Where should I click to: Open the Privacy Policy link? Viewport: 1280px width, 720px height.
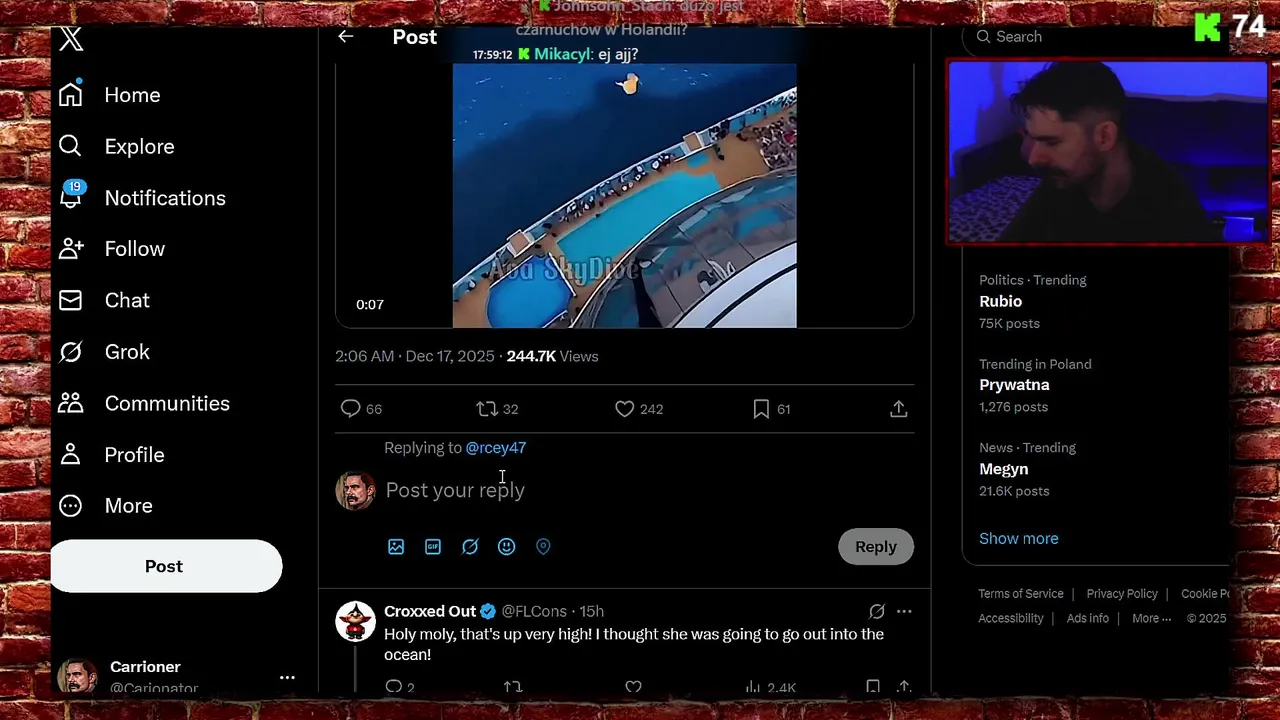click(x=1122, y=594)
